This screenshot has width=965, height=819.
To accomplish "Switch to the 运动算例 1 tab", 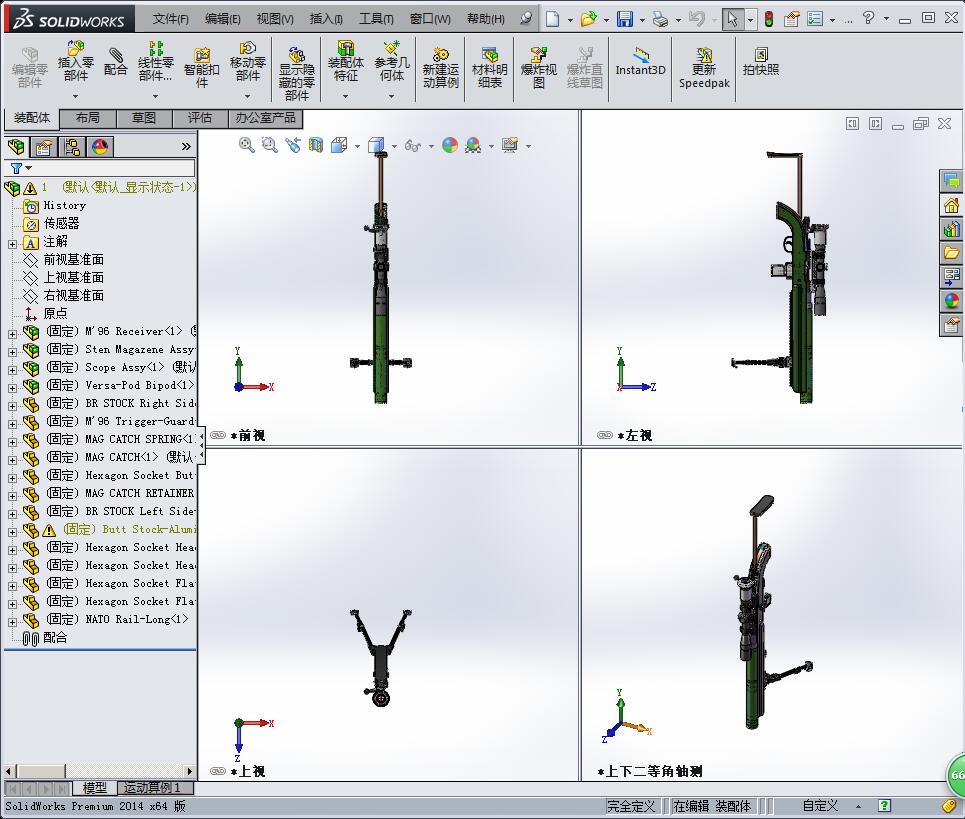I will (x=153, y=788).
